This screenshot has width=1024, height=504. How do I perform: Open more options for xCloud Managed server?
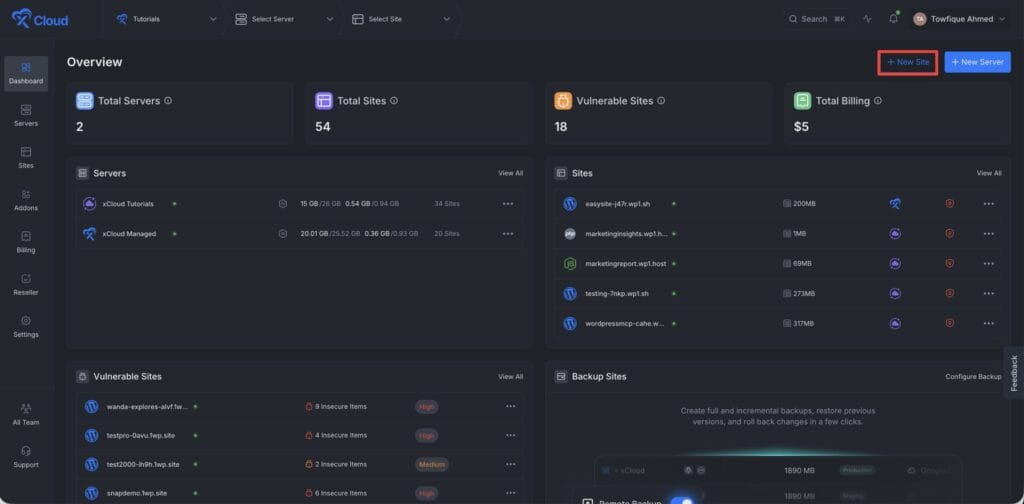508,234
